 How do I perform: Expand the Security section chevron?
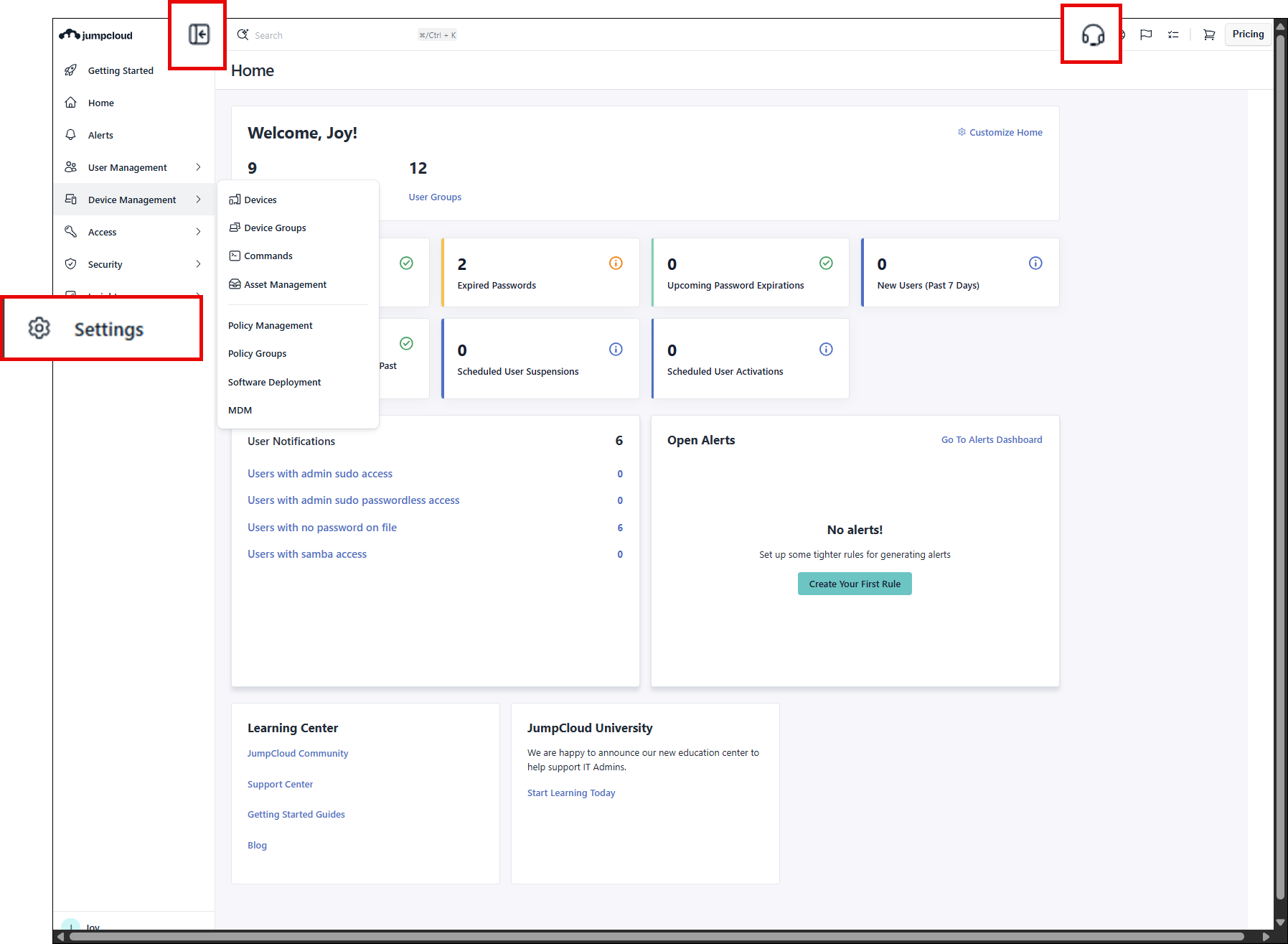tap(198, 264)
